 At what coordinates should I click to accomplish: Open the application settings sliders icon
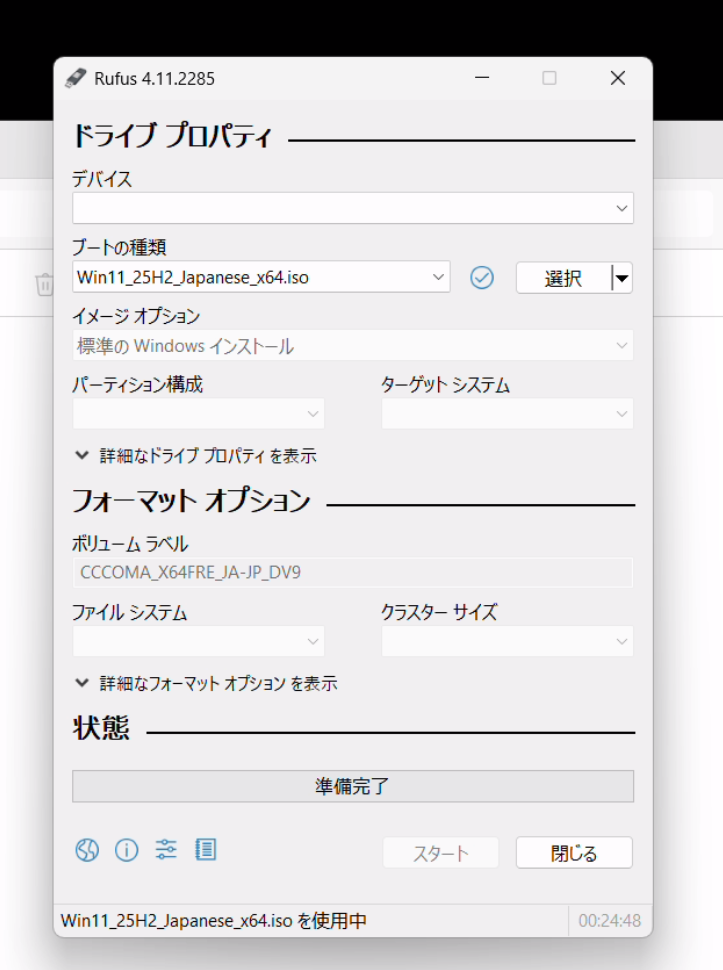point(166,850)
